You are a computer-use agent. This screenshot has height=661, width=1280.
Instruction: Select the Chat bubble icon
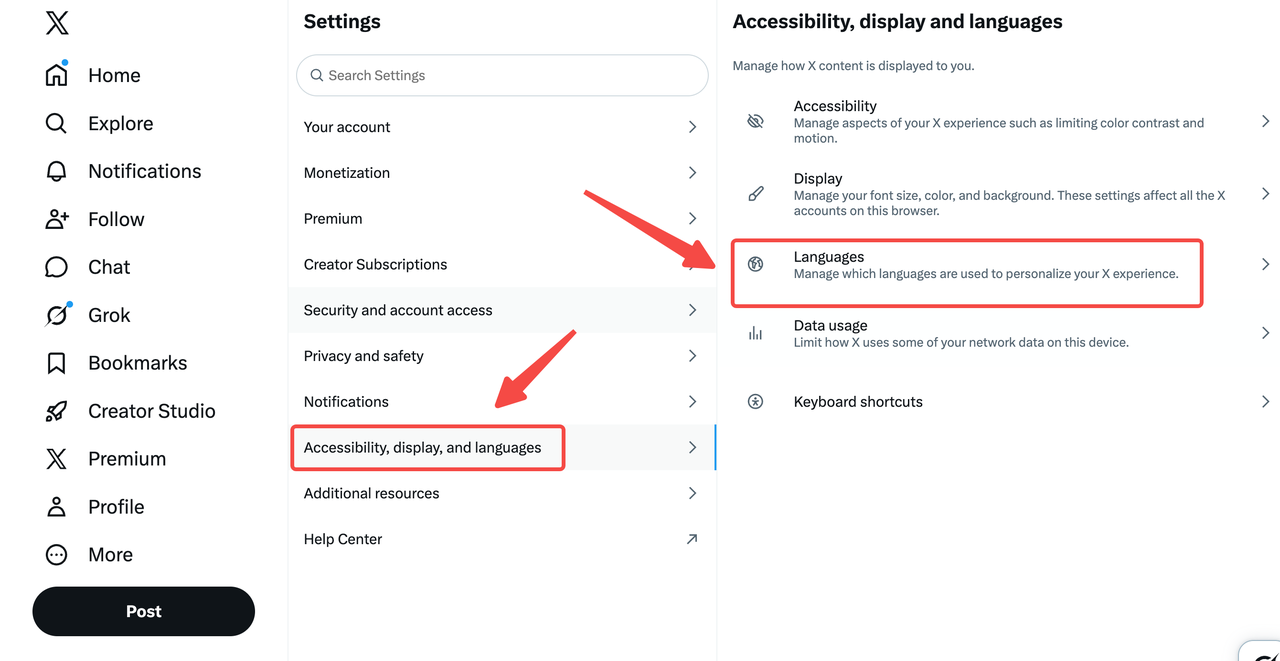[57, 267]
